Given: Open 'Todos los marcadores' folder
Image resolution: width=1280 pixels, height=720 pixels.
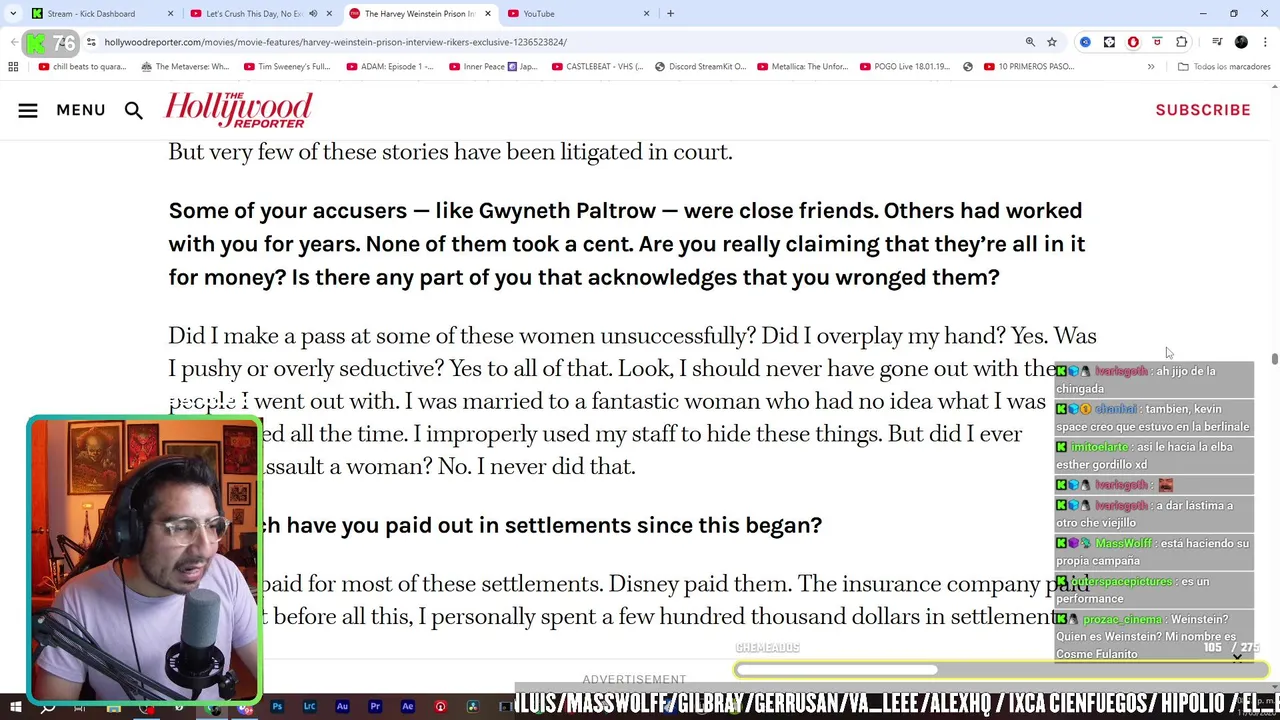Looking at the screenshot, I should pos(1224,66).
